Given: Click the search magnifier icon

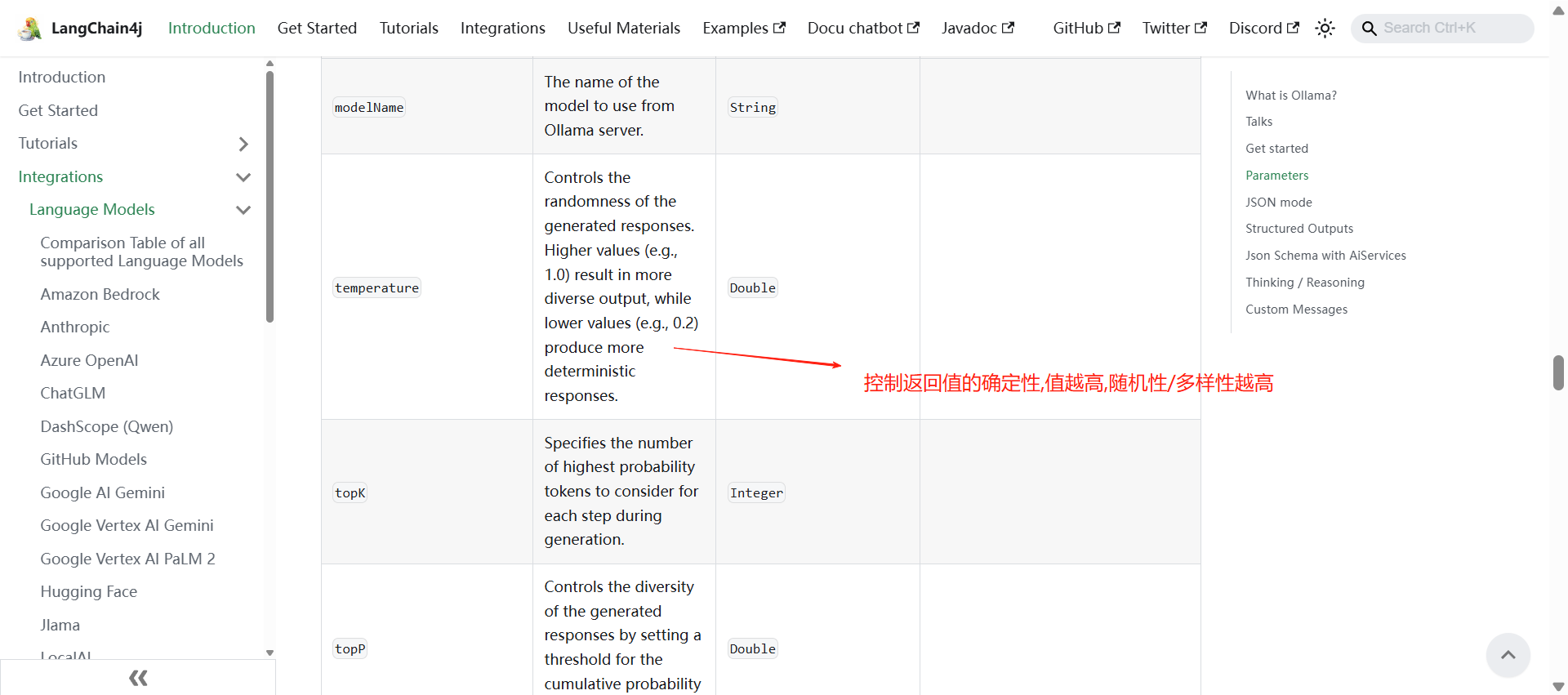Looking at the screenshot, I should point(1370,29).
